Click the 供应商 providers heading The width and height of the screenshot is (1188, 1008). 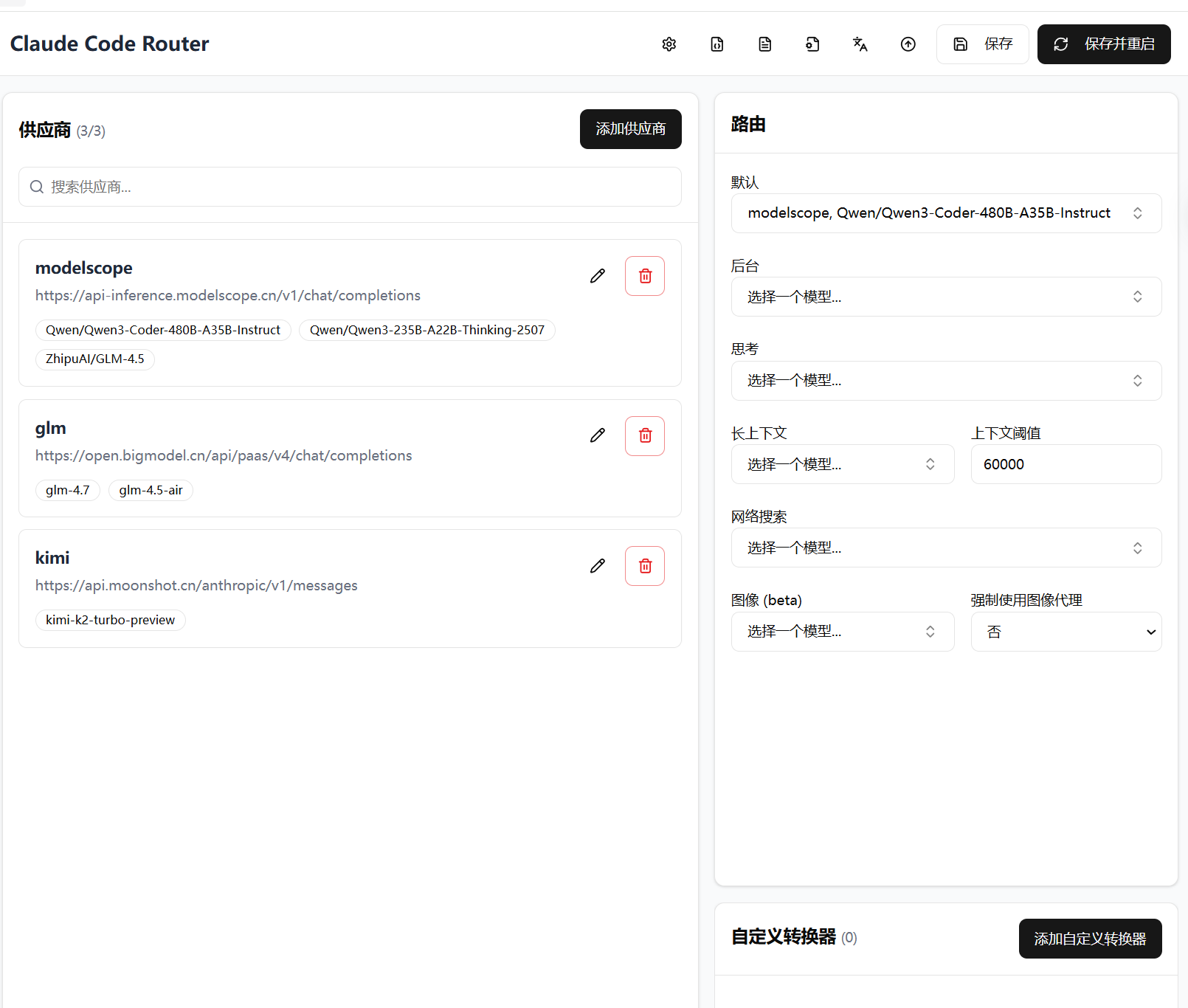tap(45, 130)
